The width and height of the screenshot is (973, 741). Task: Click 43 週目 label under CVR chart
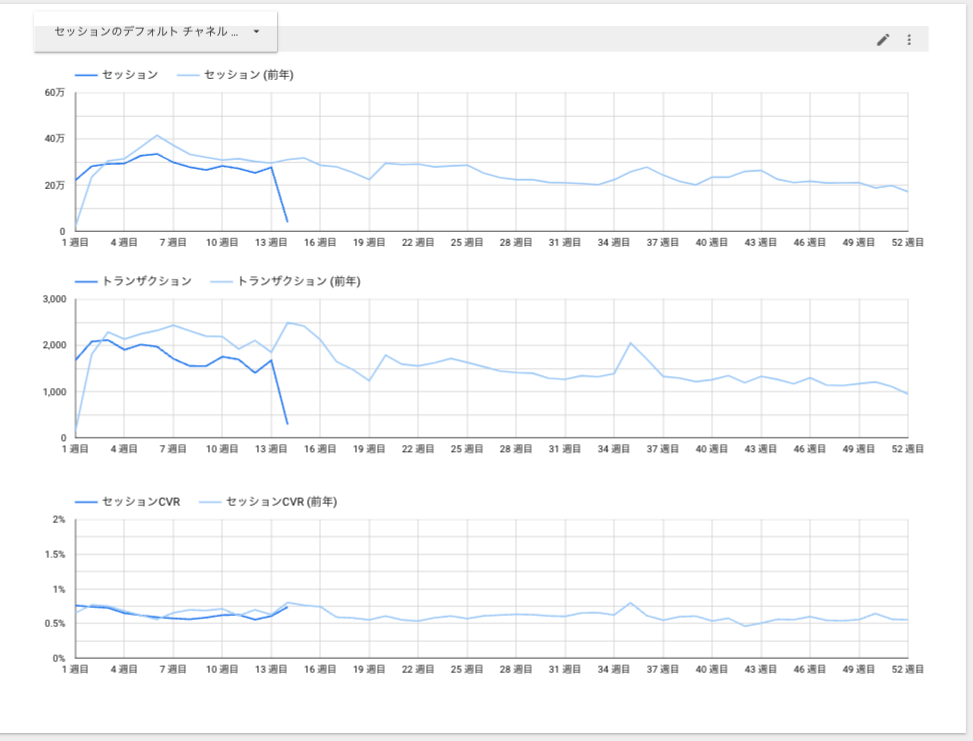761,669
